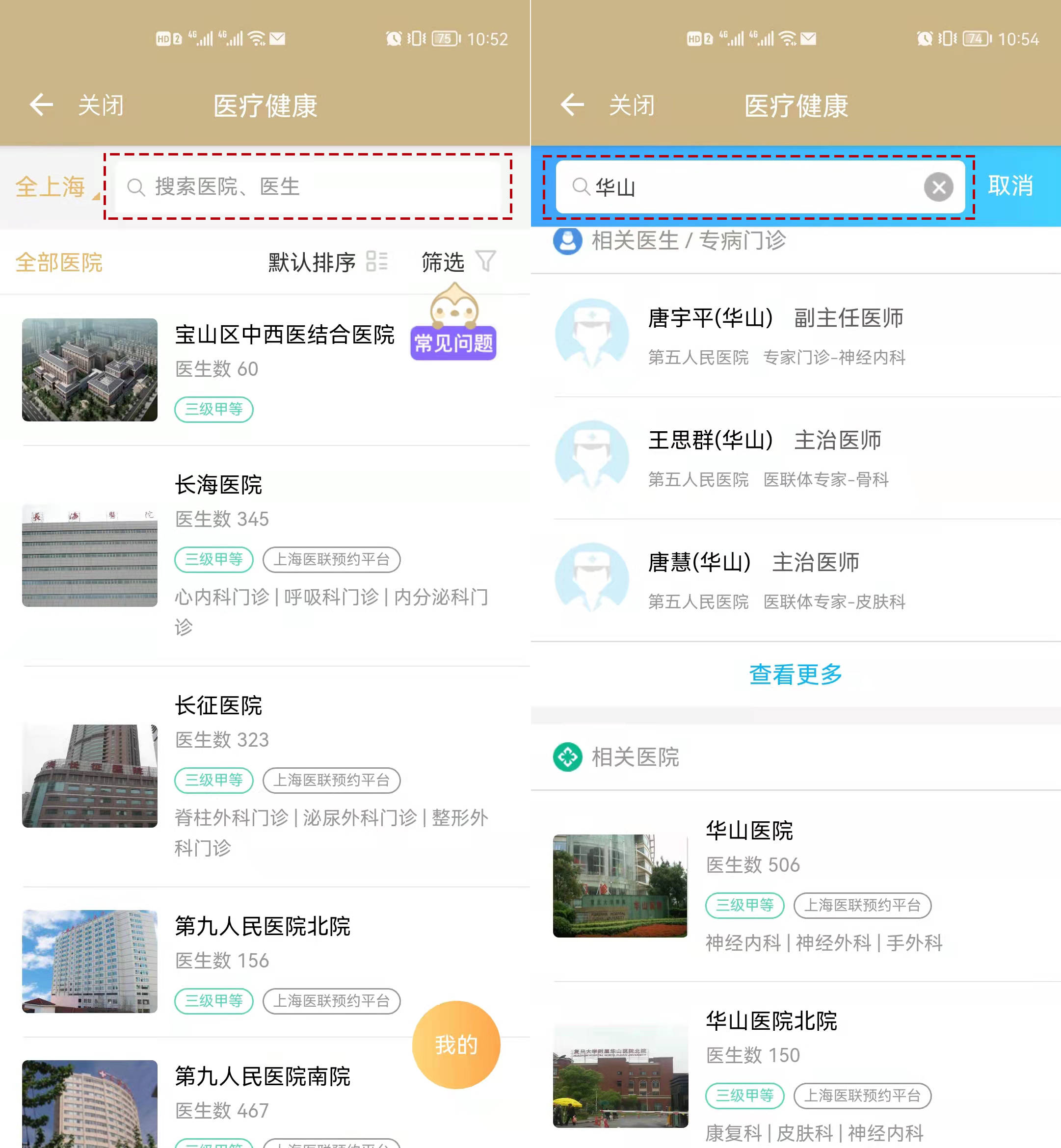Image resolution: width=1061 pixels, height=1148 pixels.
Task: Open 长海医院 building photo
Action: (x=90, y=555)
